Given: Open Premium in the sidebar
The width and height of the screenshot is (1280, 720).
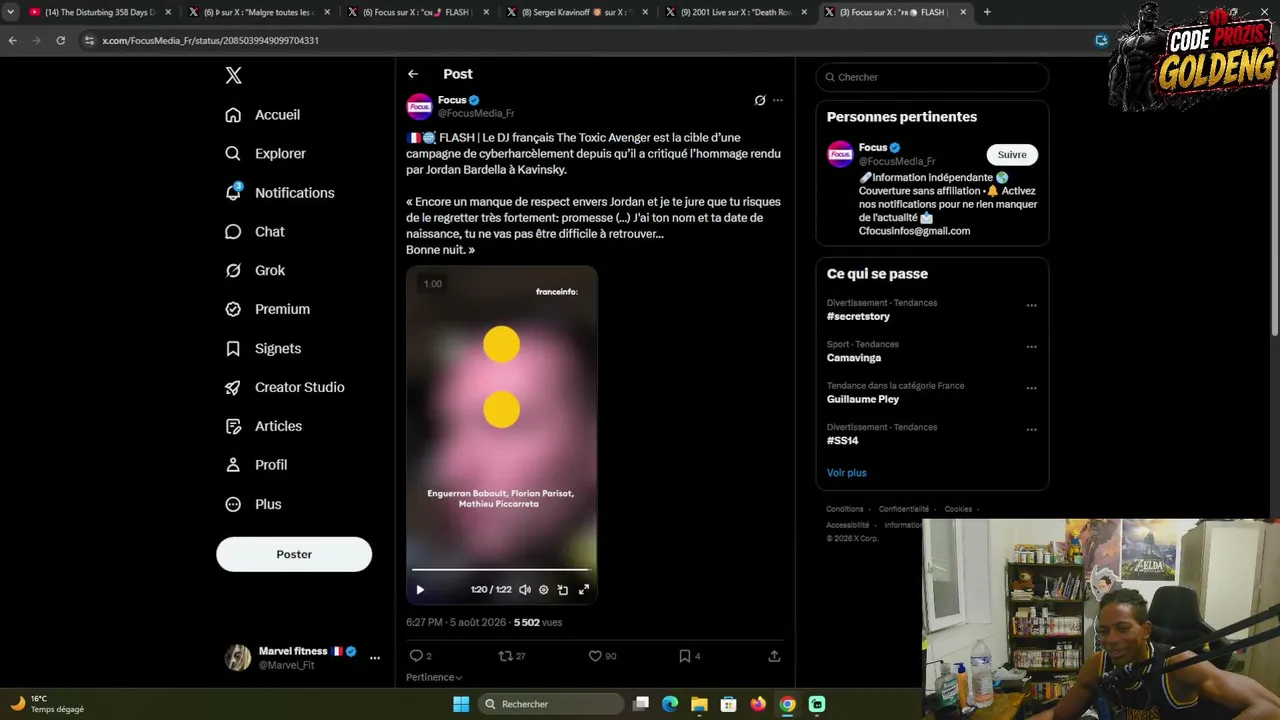Looking at the screenshot, I should 268,310.
